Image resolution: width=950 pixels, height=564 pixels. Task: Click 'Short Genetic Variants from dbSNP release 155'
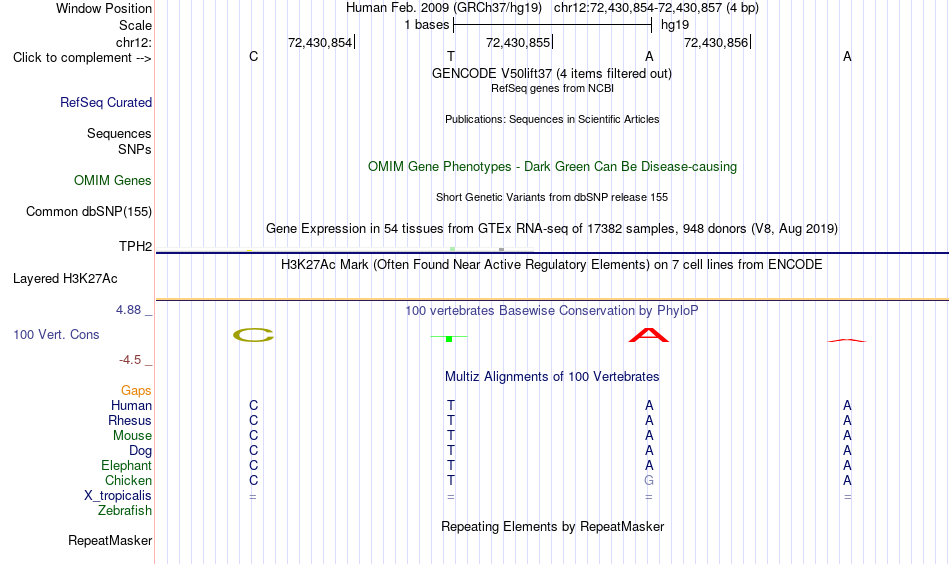[552, 197]
